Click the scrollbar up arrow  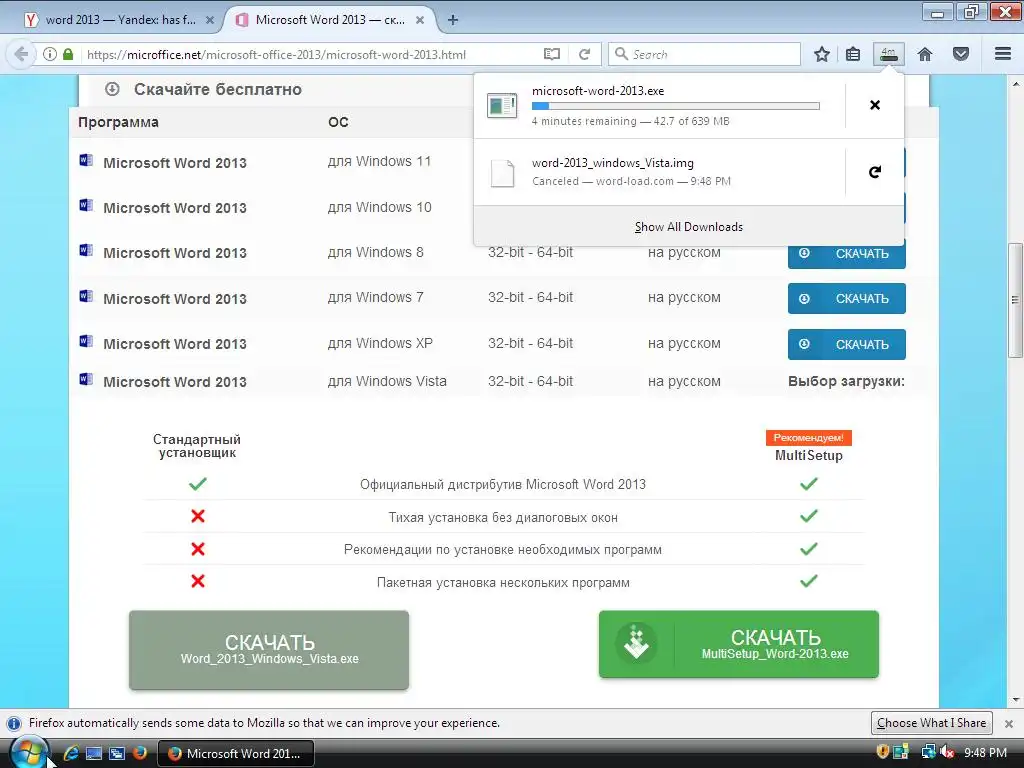pos(1016,84)
